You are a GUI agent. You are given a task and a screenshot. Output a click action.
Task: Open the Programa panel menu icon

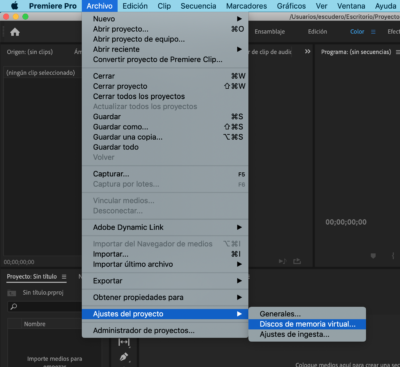coord(398,52)
